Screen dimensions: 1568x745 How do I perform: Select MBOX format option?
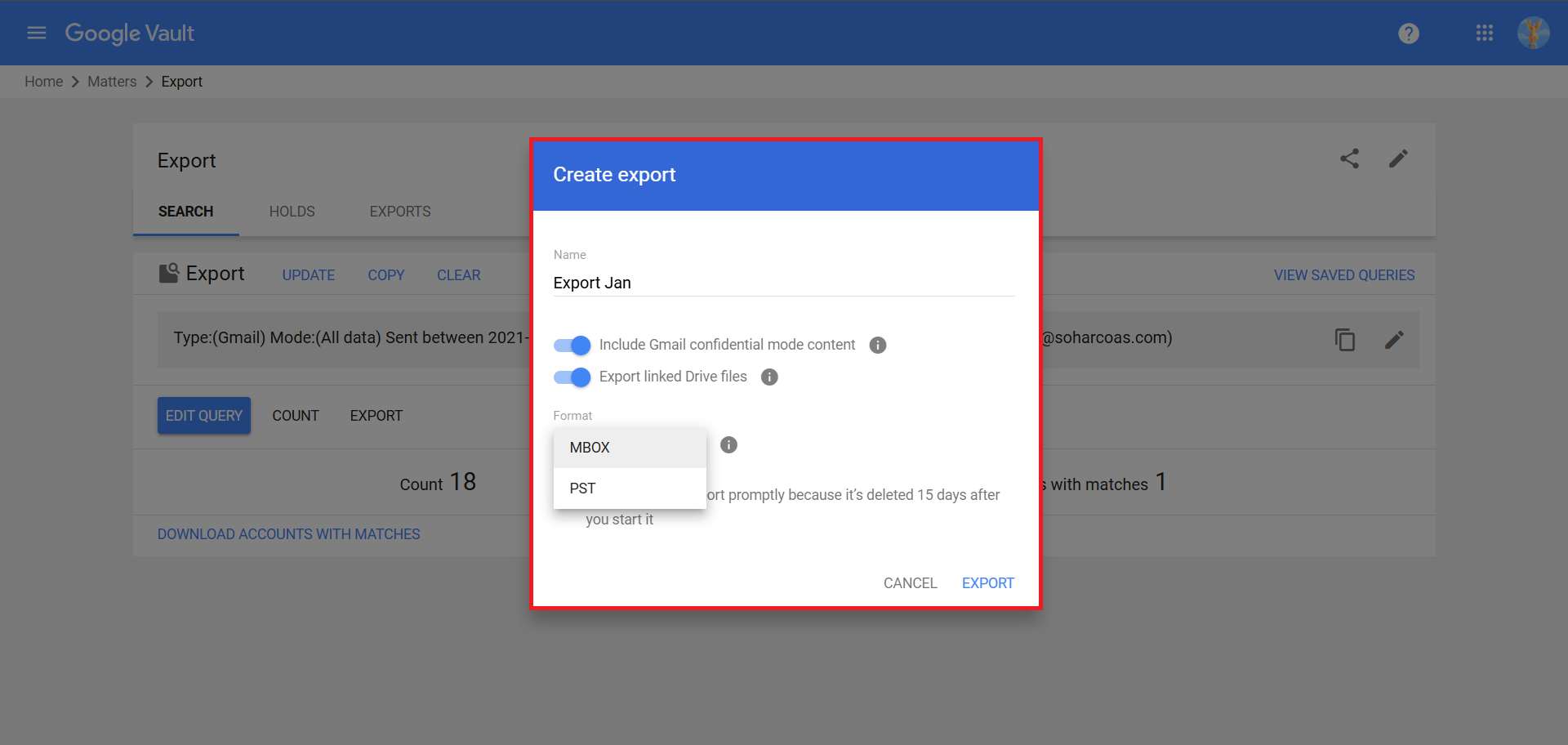coord(630,448)
